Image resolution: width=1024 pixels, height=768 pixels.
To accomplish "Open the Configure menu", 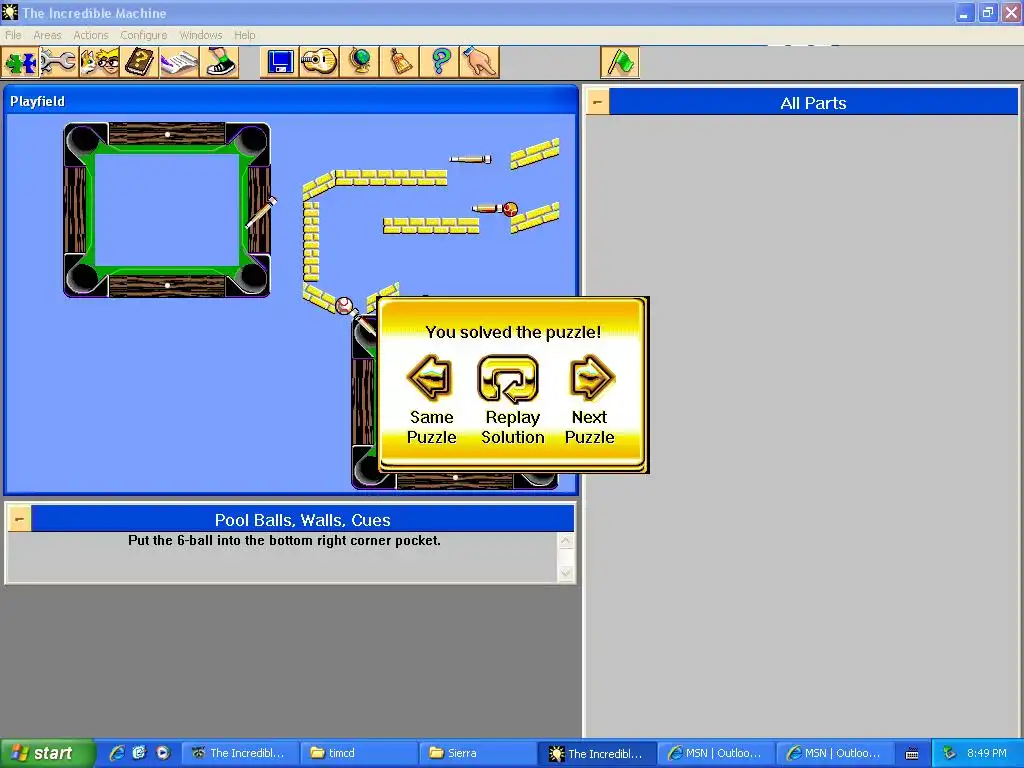I will point(144,35).
